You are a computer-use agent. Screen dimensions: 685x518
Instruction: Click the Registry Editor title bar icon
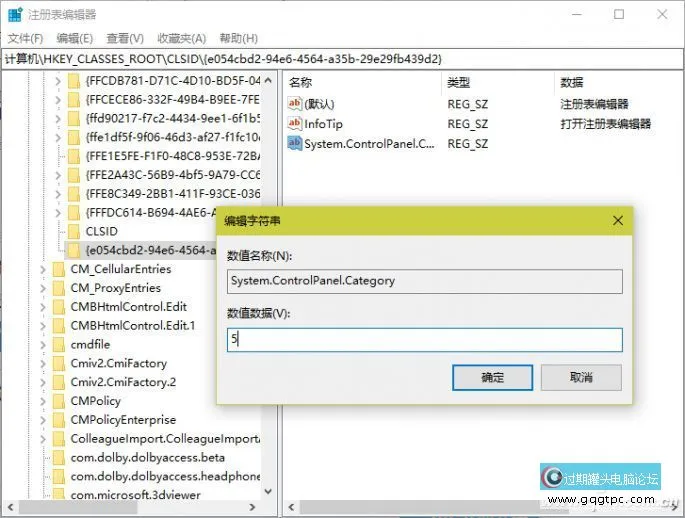point(15,14)
